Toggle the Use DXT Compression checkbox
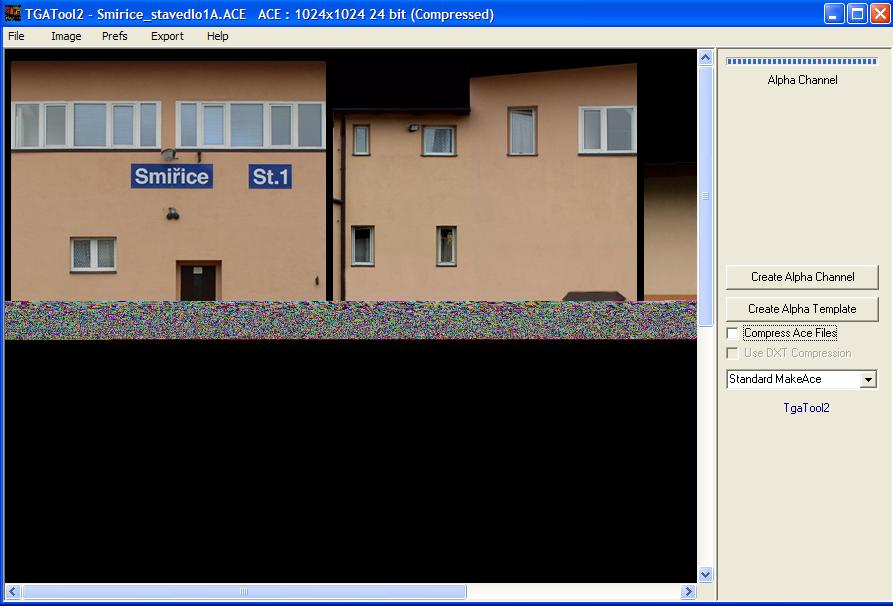The height and width of the screenshot is (606, 893). point(733,353)
